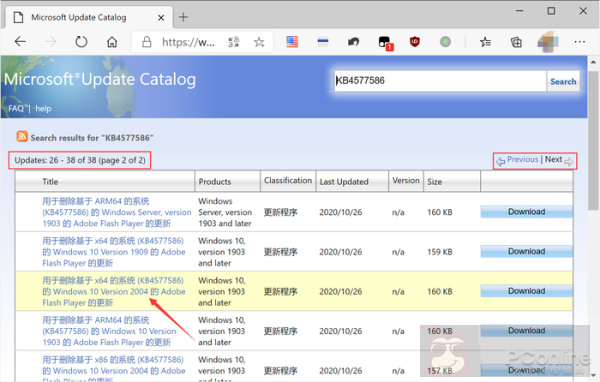Click the 159 KB size cell
The width and height of the screenshot is (600, 382).
pyautogui.click(x=440, y=252)
